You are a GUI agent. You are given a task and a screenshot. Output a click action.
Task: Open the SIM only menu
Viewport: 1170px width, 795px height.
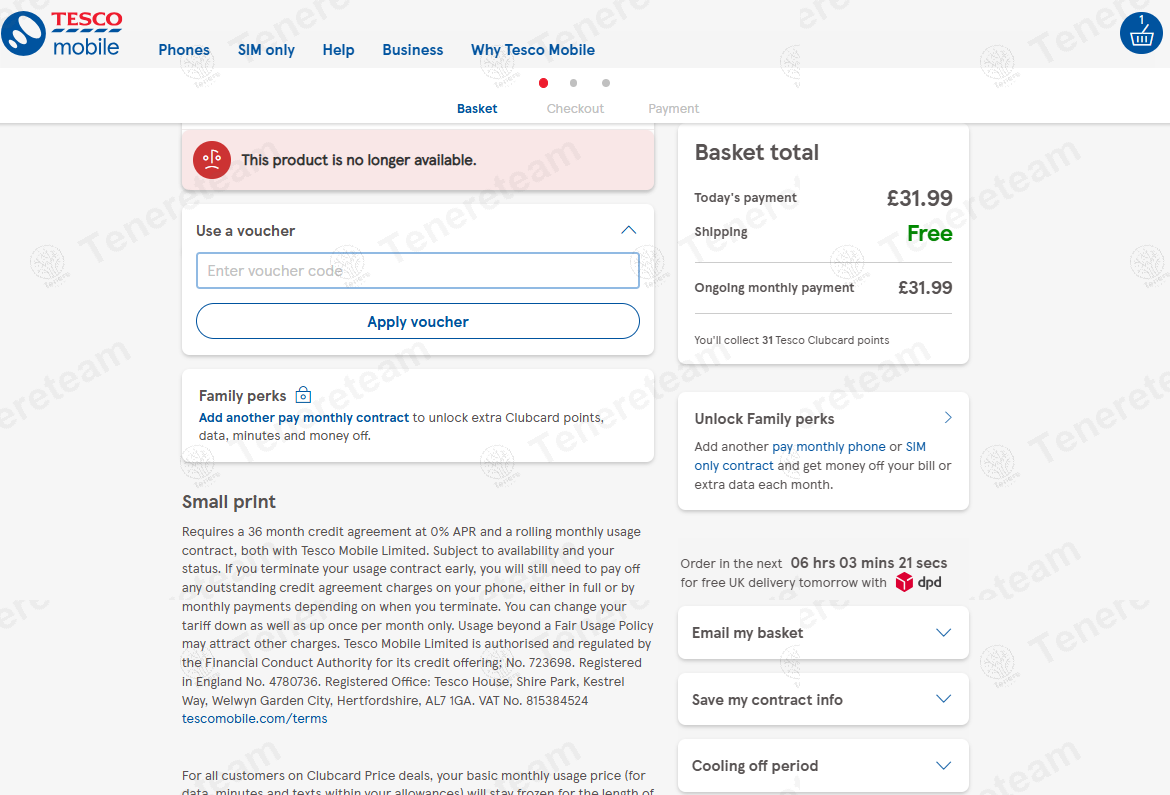click(x=266, y=50)
